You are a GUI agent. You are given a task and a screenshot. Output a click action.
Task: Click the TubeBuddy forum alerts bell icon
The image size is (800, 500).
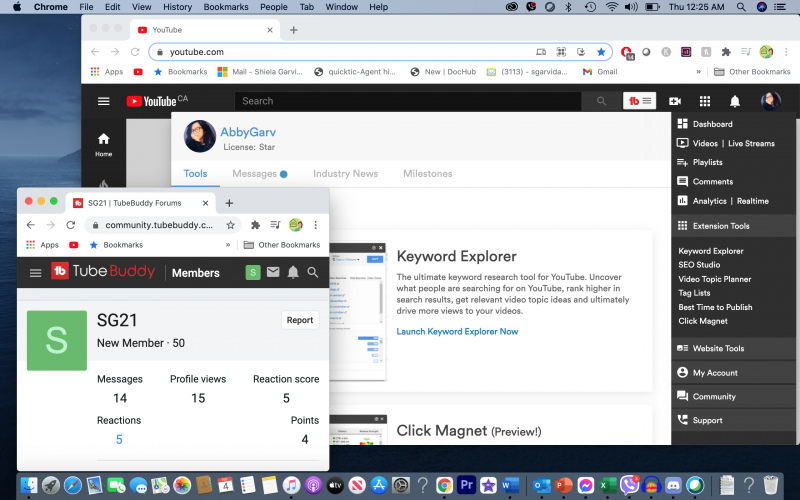coord(293,272)
